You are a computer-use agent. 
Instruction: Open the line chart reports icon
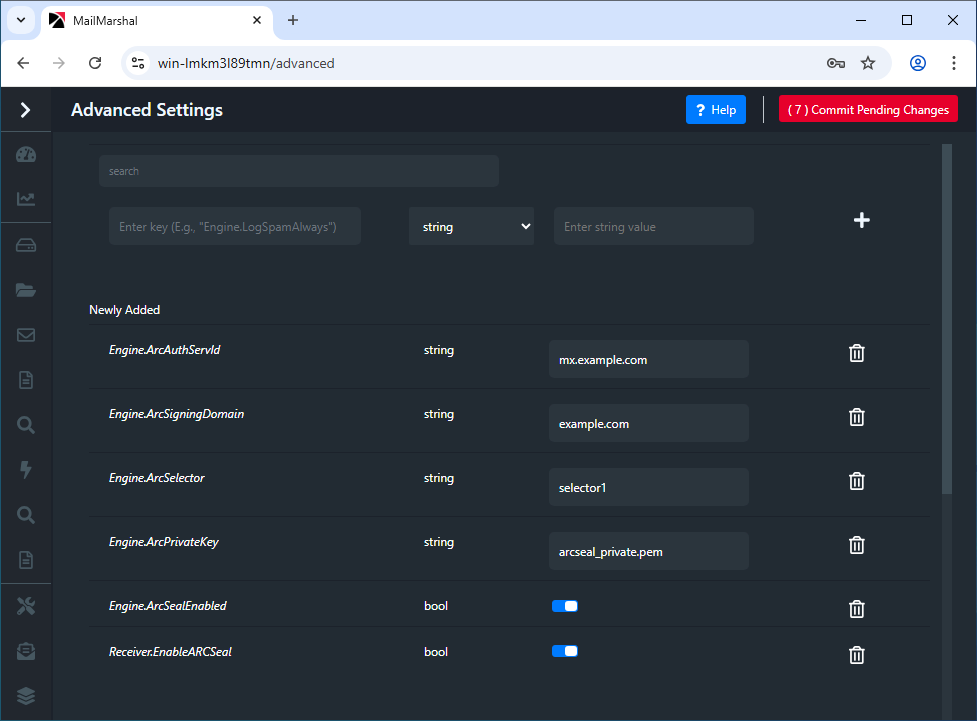click(x=26, y=199)
